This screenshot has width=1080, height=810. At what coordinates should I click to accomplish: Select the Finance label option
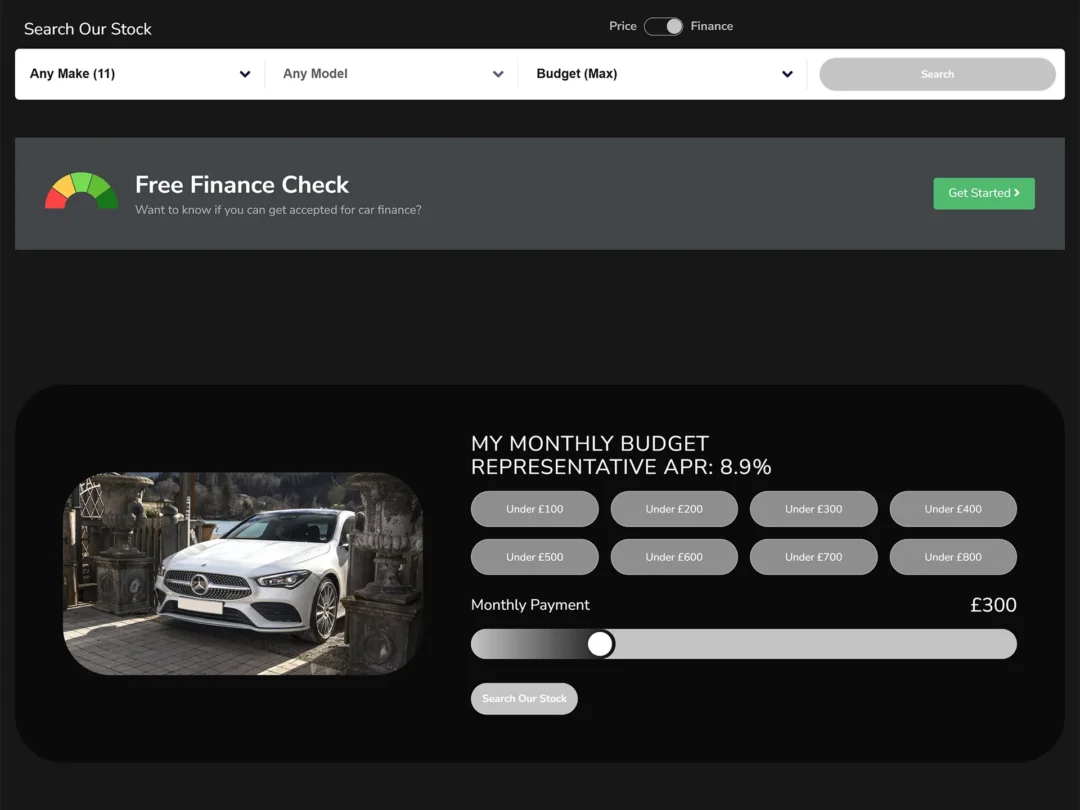(x=711, y=26)
